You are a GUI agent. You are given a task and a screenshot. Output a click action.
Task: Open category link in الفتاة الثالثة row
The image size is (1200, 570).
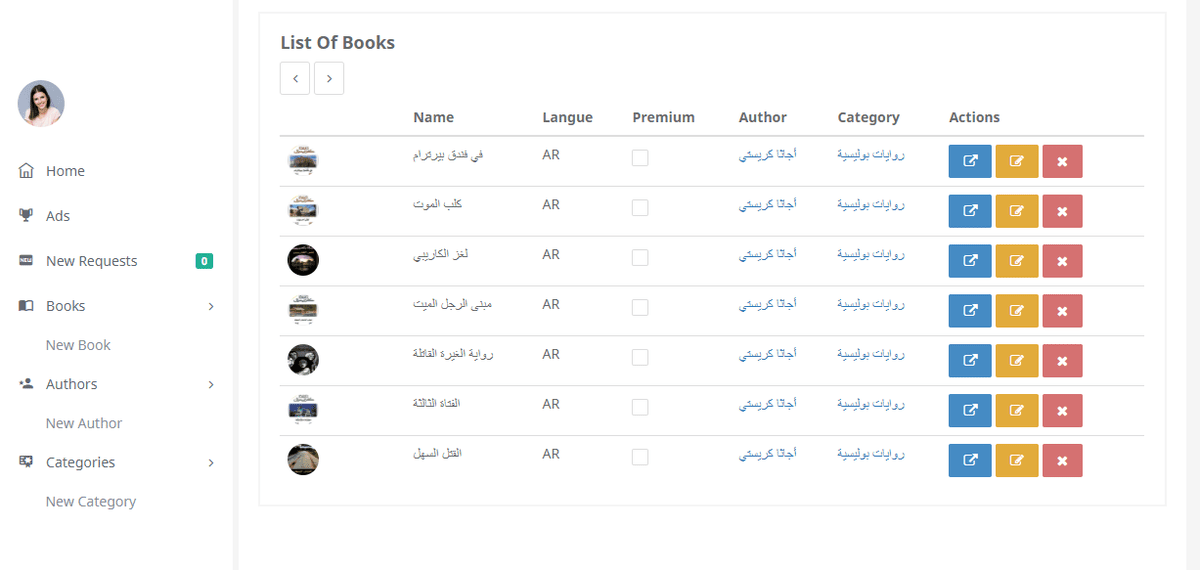coord(871,405)
